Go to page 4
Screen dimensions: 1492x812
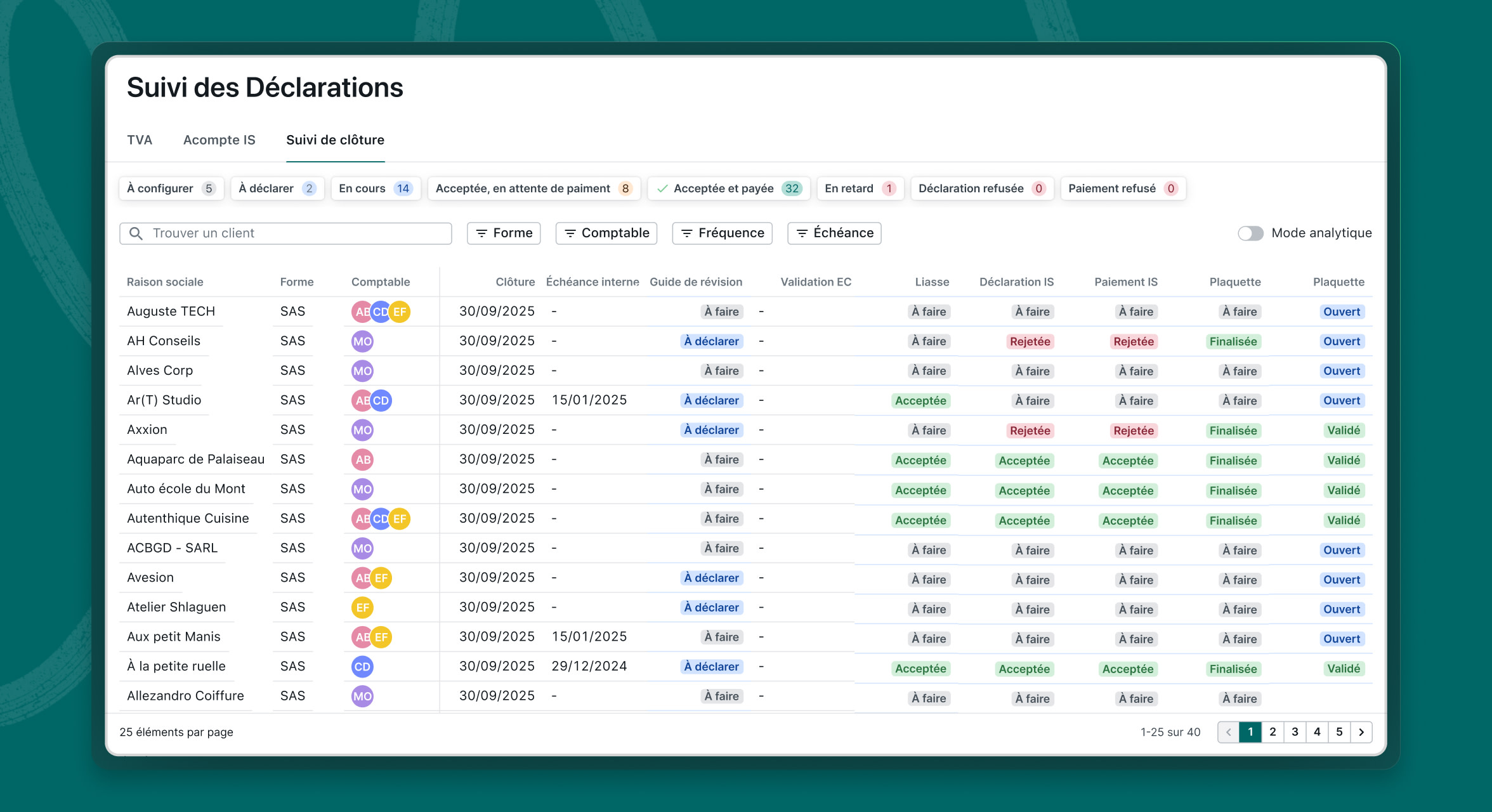point(1317,732)
